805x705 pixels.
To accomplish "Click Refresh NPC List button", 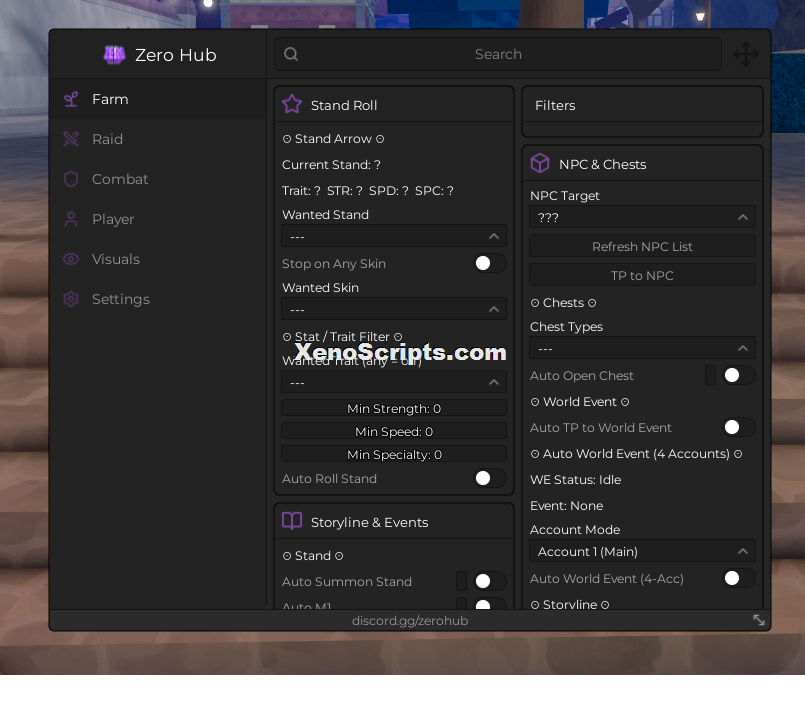I will click(642, 246).
